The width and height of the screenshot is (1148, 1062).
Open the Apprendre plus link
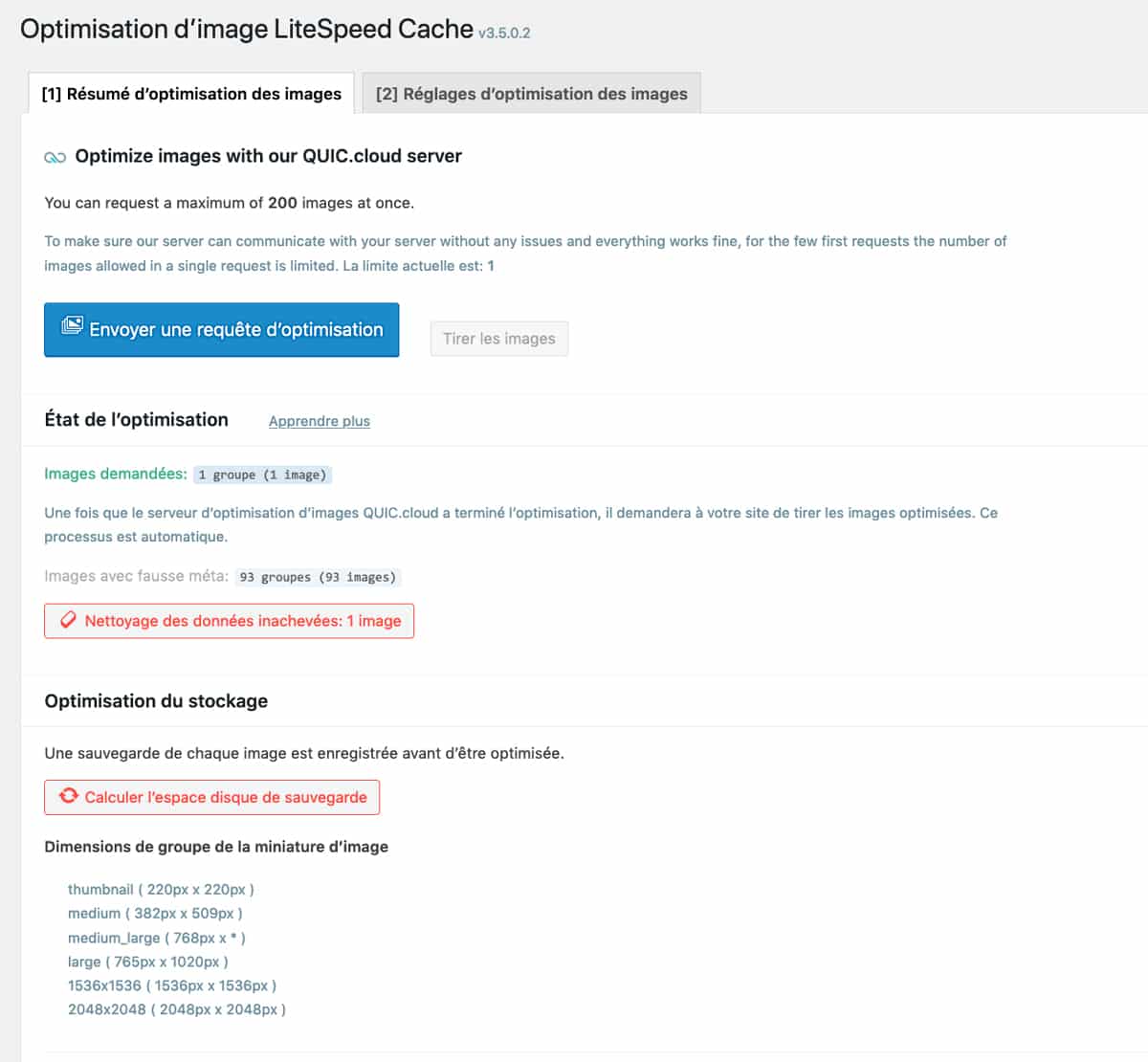pyautogui.click(x=319, y=420)
